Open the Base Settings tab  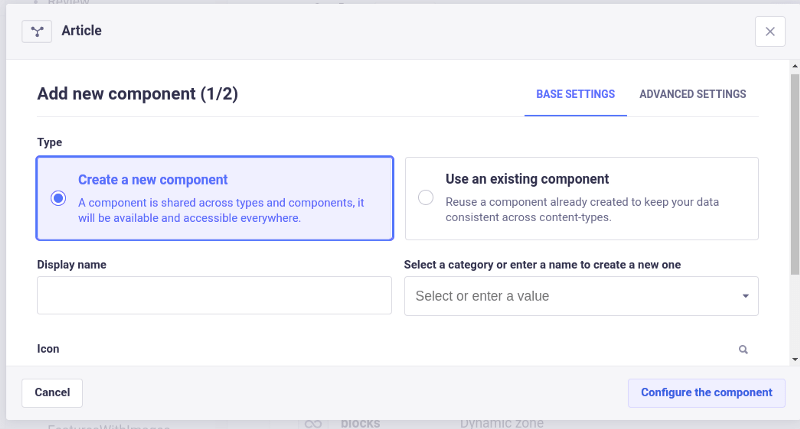pos(575,95)
